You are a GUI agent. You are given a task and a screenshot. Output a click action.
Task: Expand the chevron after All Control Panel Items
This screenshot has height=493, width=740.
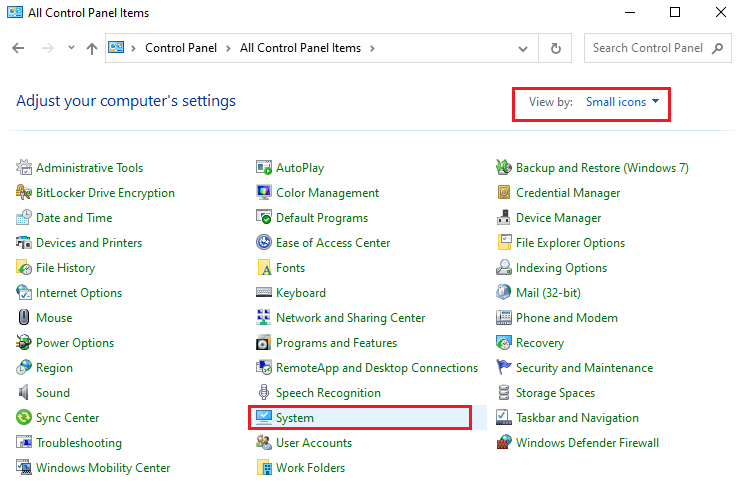coord(372,48)
